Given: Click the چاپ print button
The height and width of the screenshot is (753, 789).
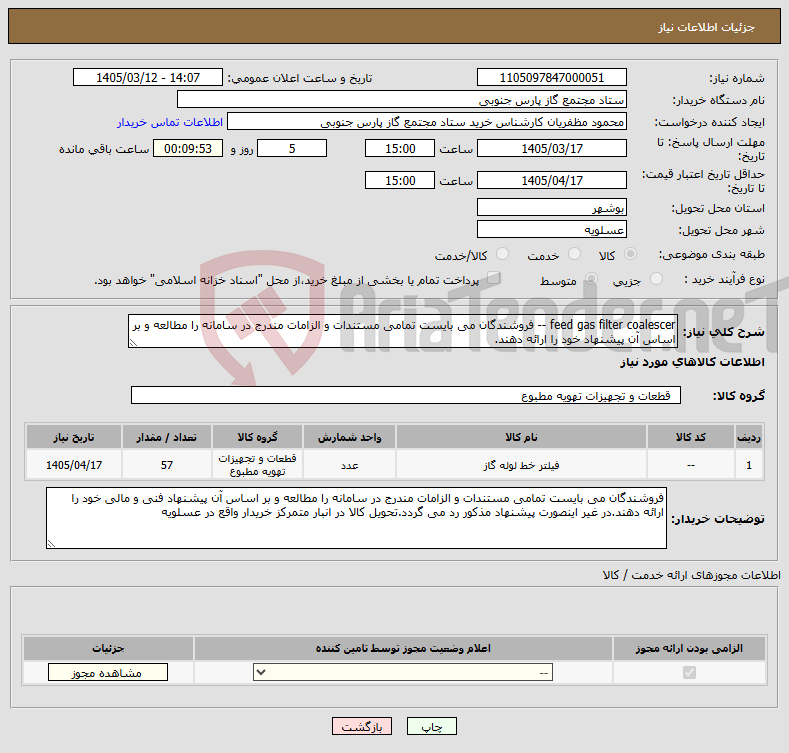Looking at the screenshot, I should (x=432, y=726).
